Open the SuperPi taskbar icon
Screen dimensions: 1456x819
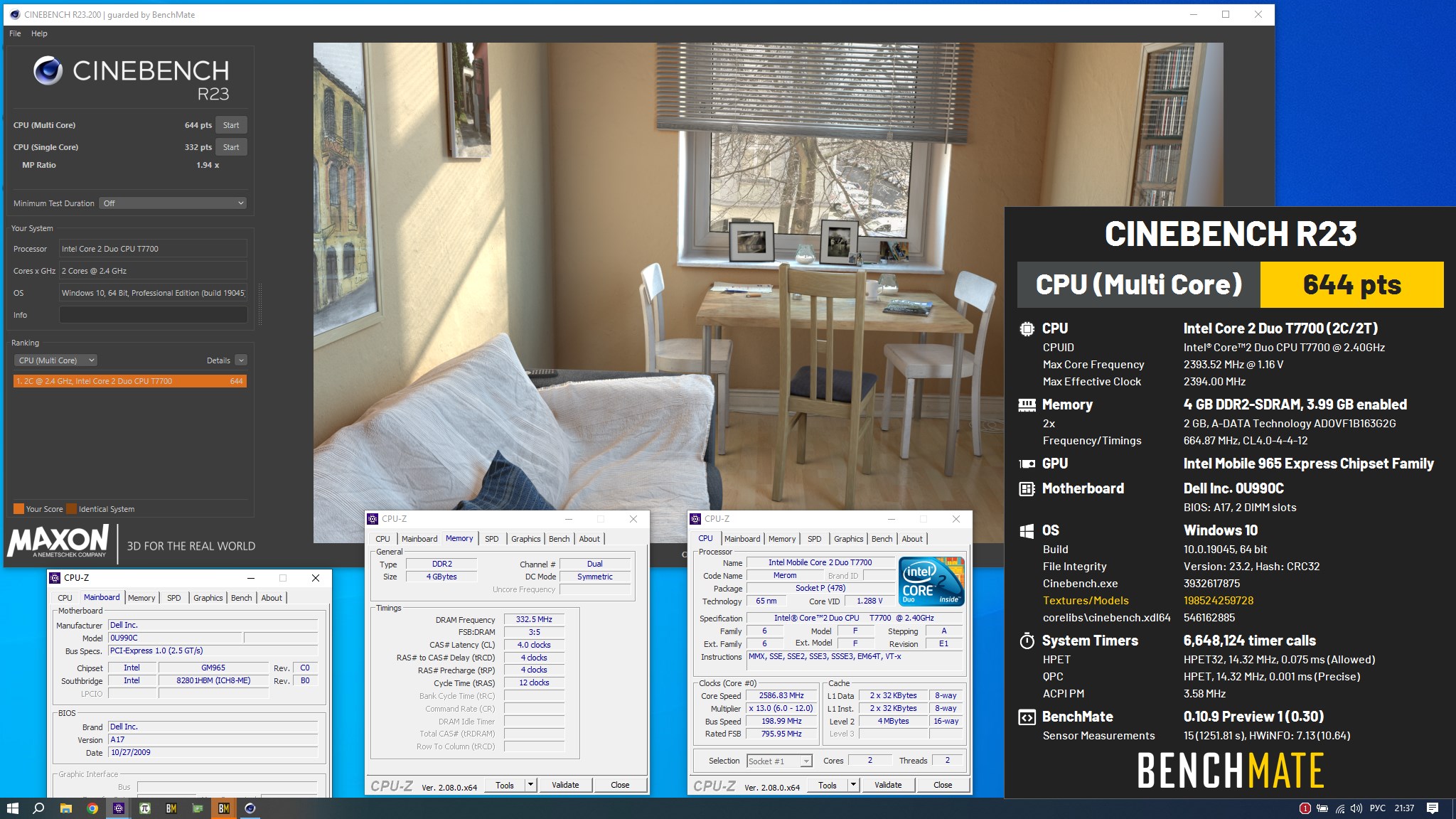point(145,808)
